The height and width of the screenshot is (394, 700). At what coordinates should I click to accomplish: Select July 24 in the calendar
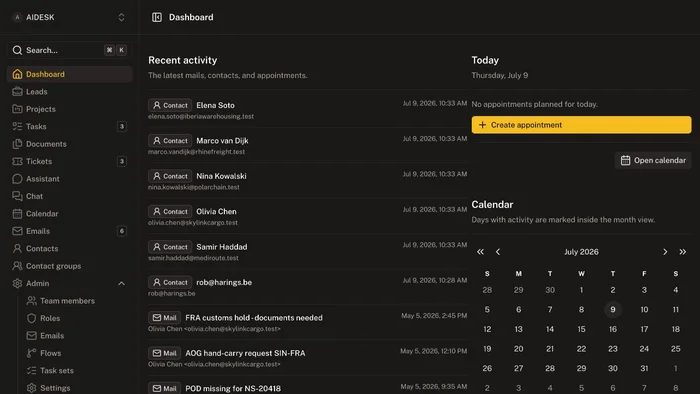[x=644, y=348]
